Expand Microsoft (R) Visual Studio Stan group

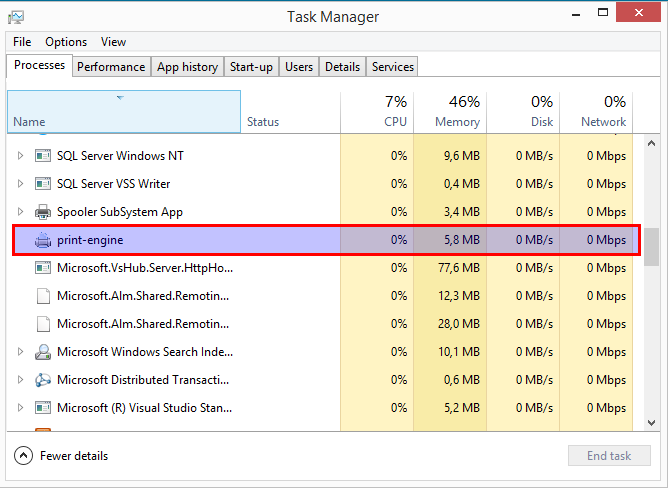[x=20, y=408]
